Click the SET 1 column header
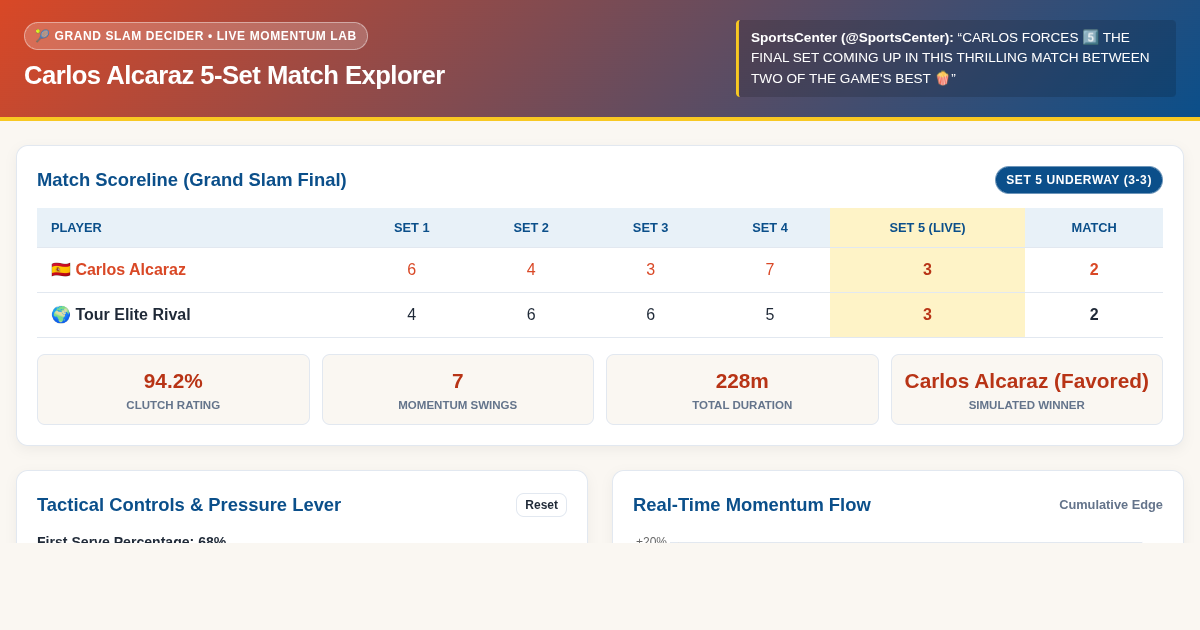 [x=412, y=228]
